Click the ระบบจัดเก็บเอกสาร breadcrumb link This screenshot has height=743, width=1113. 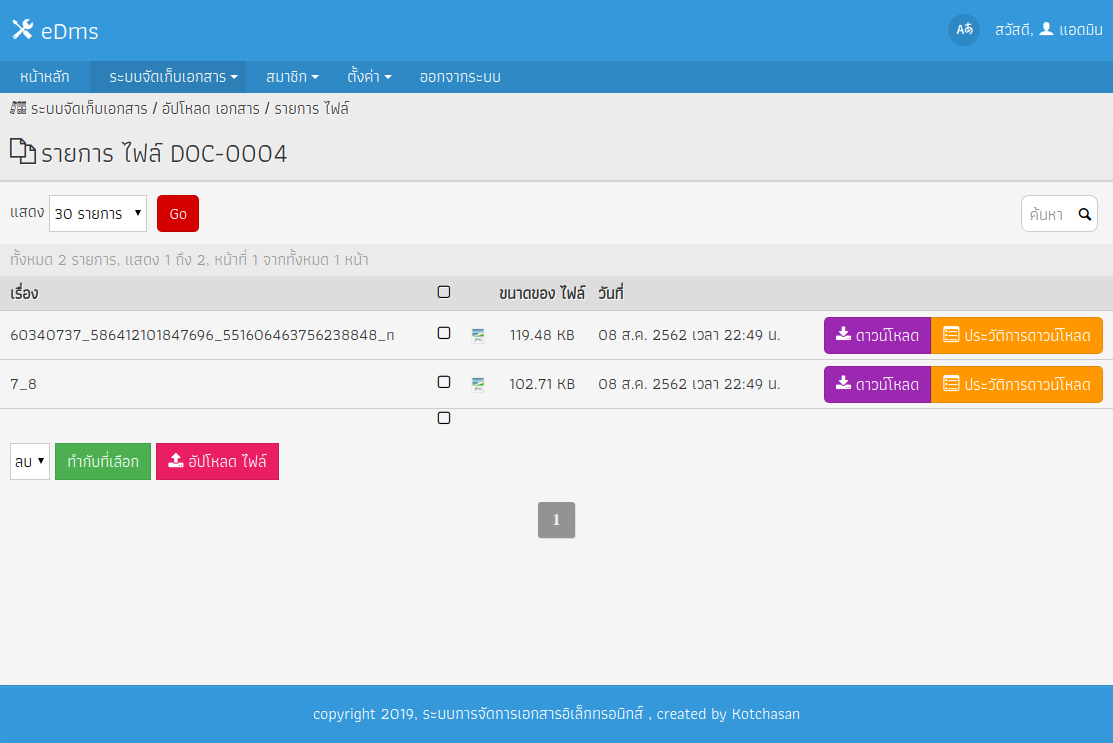click(89, 109)
